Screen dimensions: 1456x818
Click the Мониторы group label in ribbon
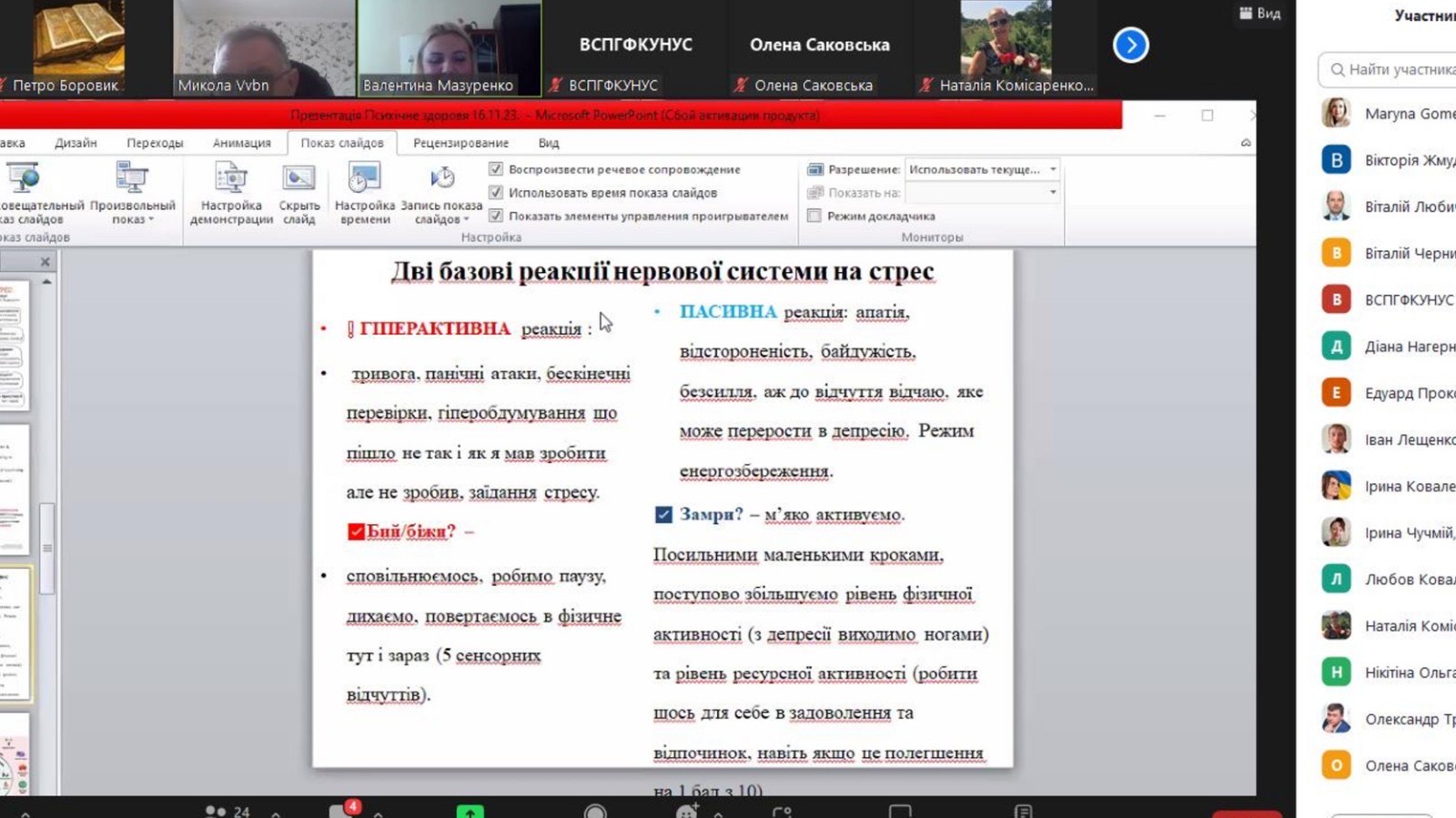pyautogui.click(x=932, y=237)
